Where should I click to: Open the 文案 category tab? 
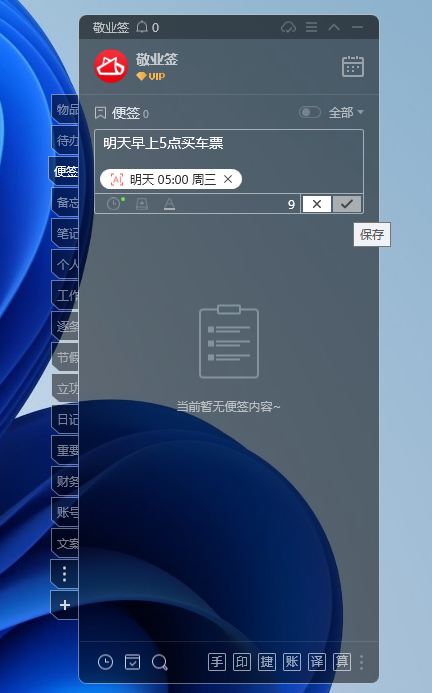point(65,543)
